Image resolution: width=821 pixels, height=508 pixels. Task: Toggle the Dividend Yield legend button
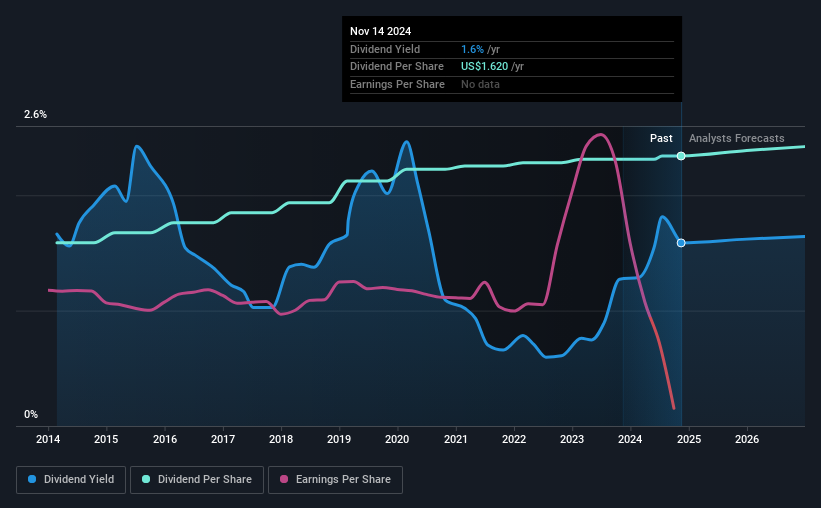(x=71, y=480)
